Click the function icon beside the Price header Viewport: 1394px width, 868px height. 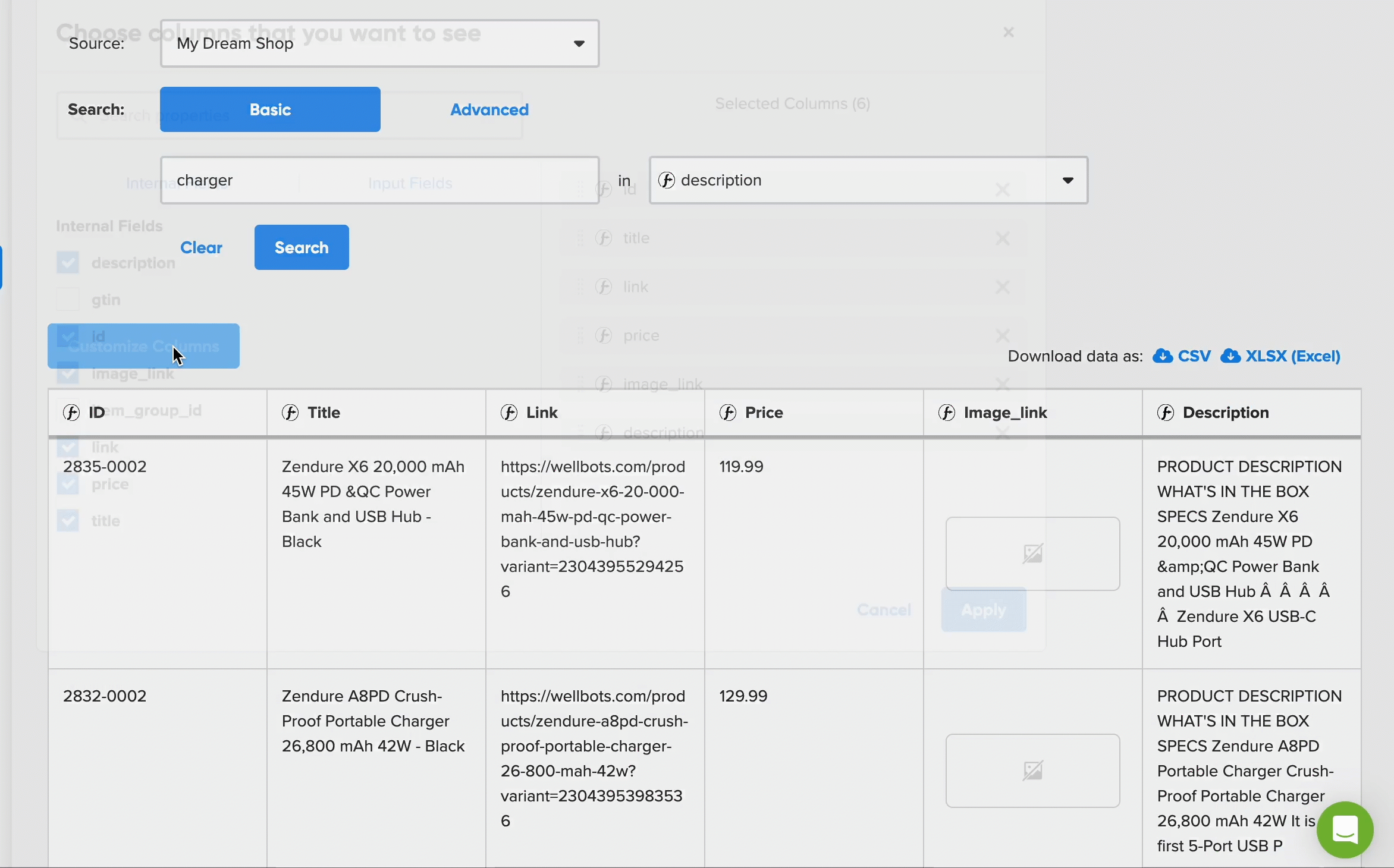(x=728, y=413)
